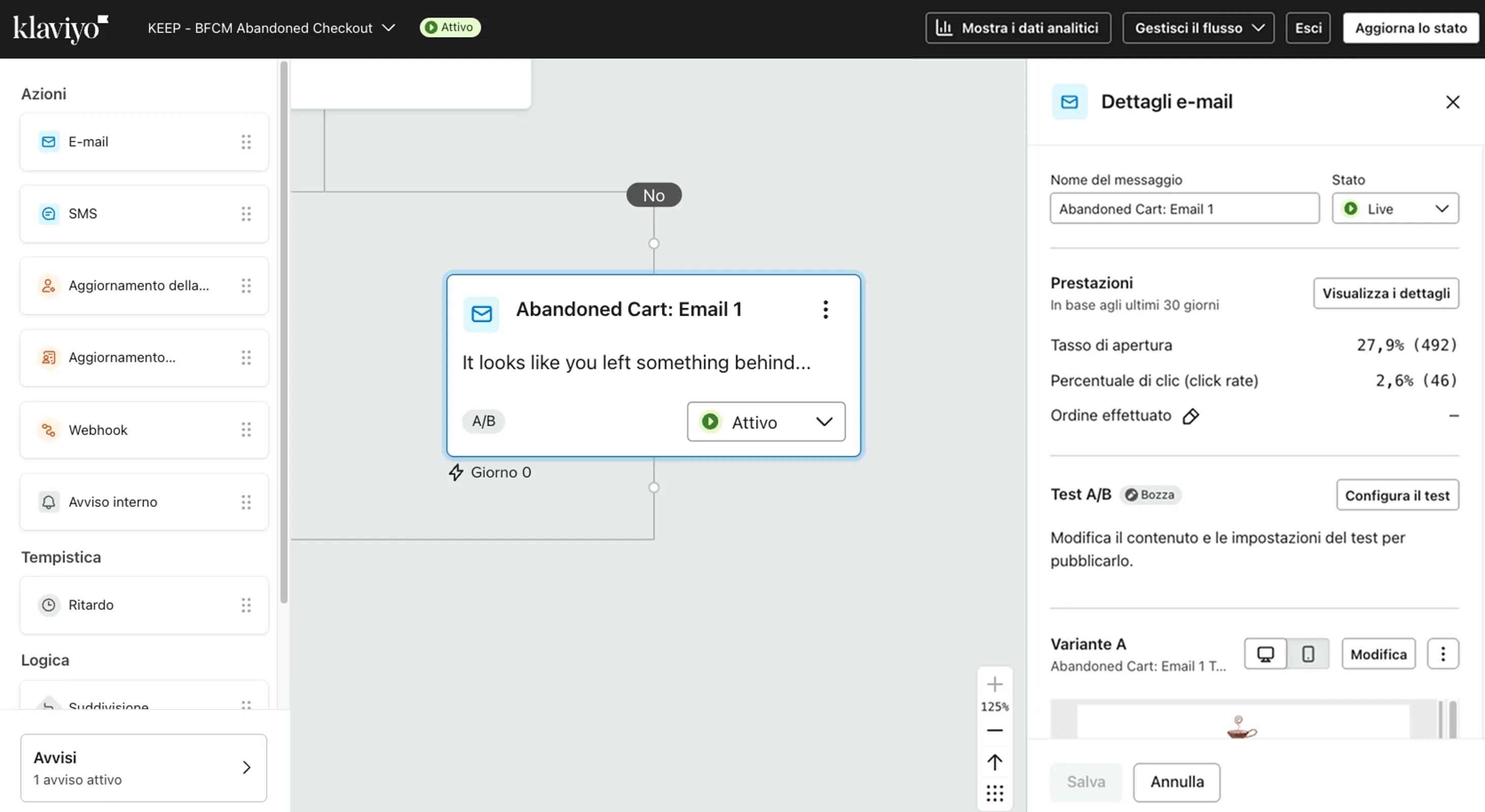The width and height of the screenshot is (1485, 812).
Task: Click the pencil icon next to Ordine effettuato
Action: [1191, 416]
